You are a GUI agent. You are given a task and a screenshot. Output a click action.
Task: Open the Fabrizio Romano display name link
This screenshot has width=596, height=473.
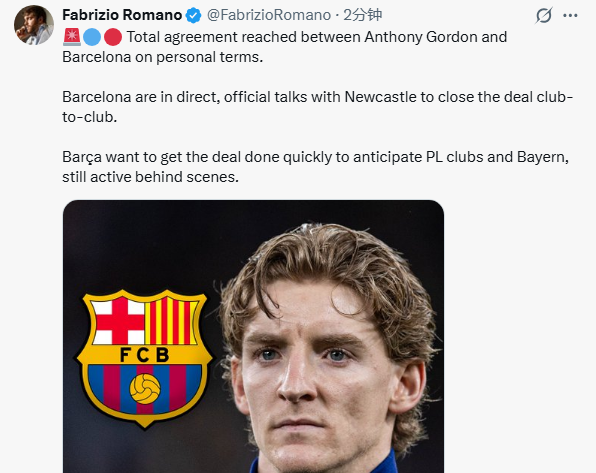pyautogui.click(x=122, y=15)
